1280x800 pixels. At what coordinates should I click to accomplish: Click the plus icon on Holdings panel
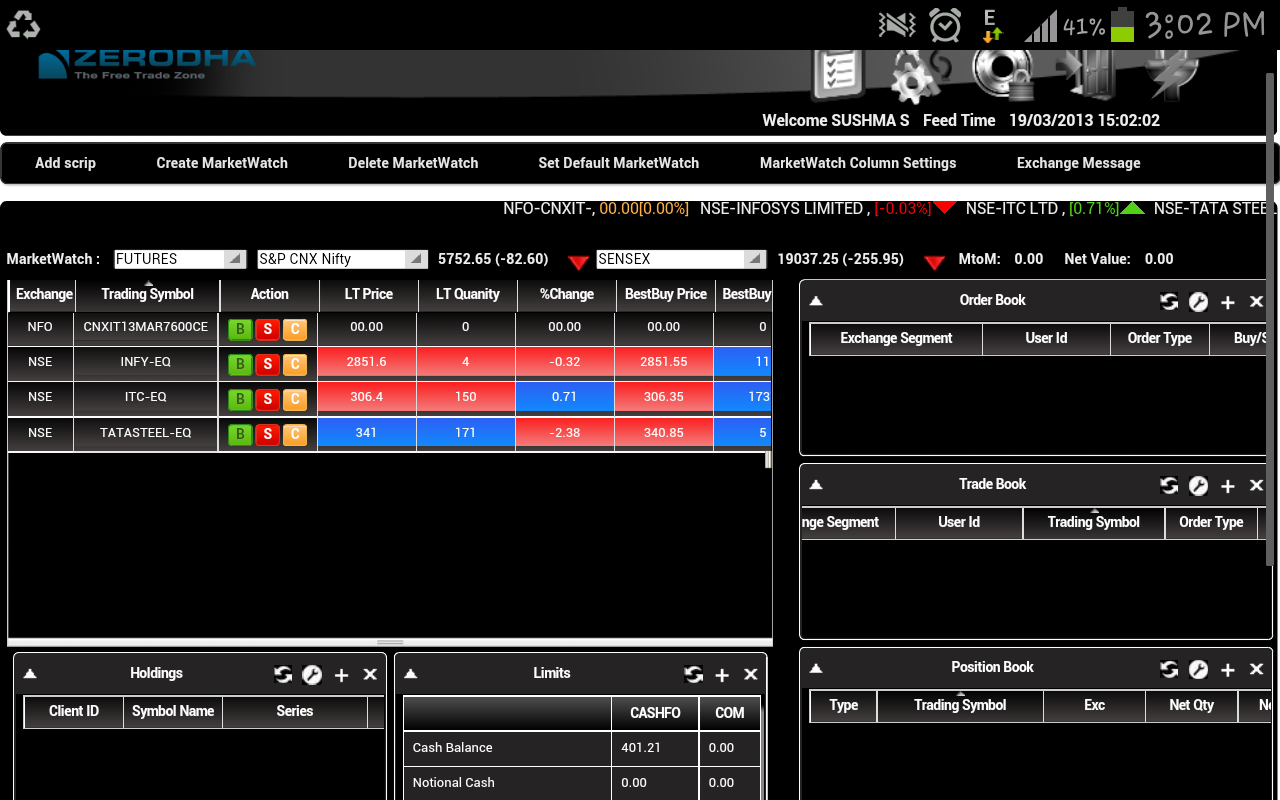(341, 675)
